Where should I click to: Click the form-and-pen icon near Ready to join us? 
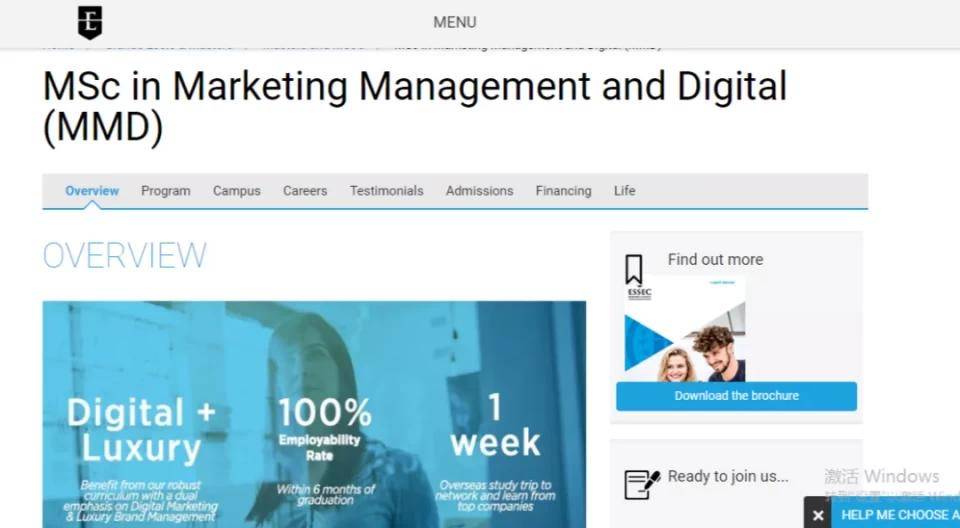click(x=642, y=485)
